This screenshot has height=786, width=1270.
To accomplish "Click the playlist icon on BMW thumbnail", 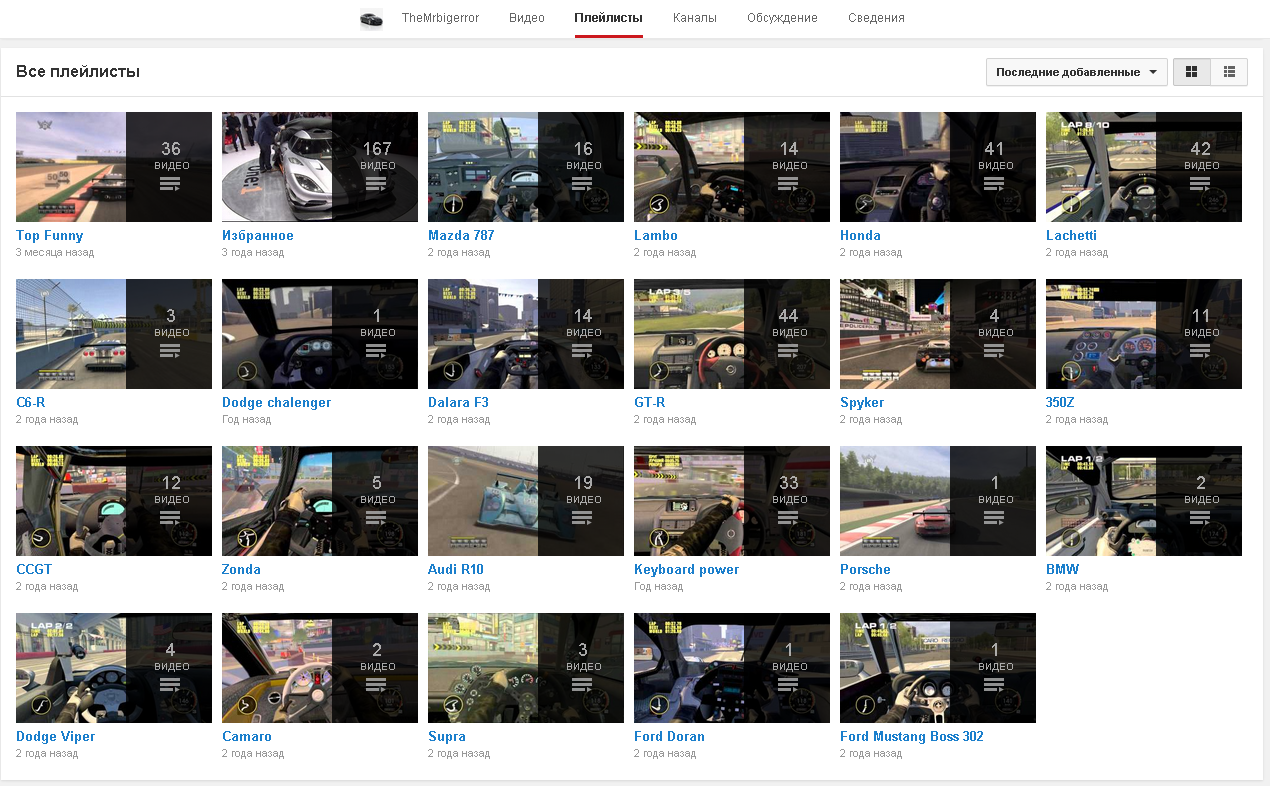I will (1200, 518).
